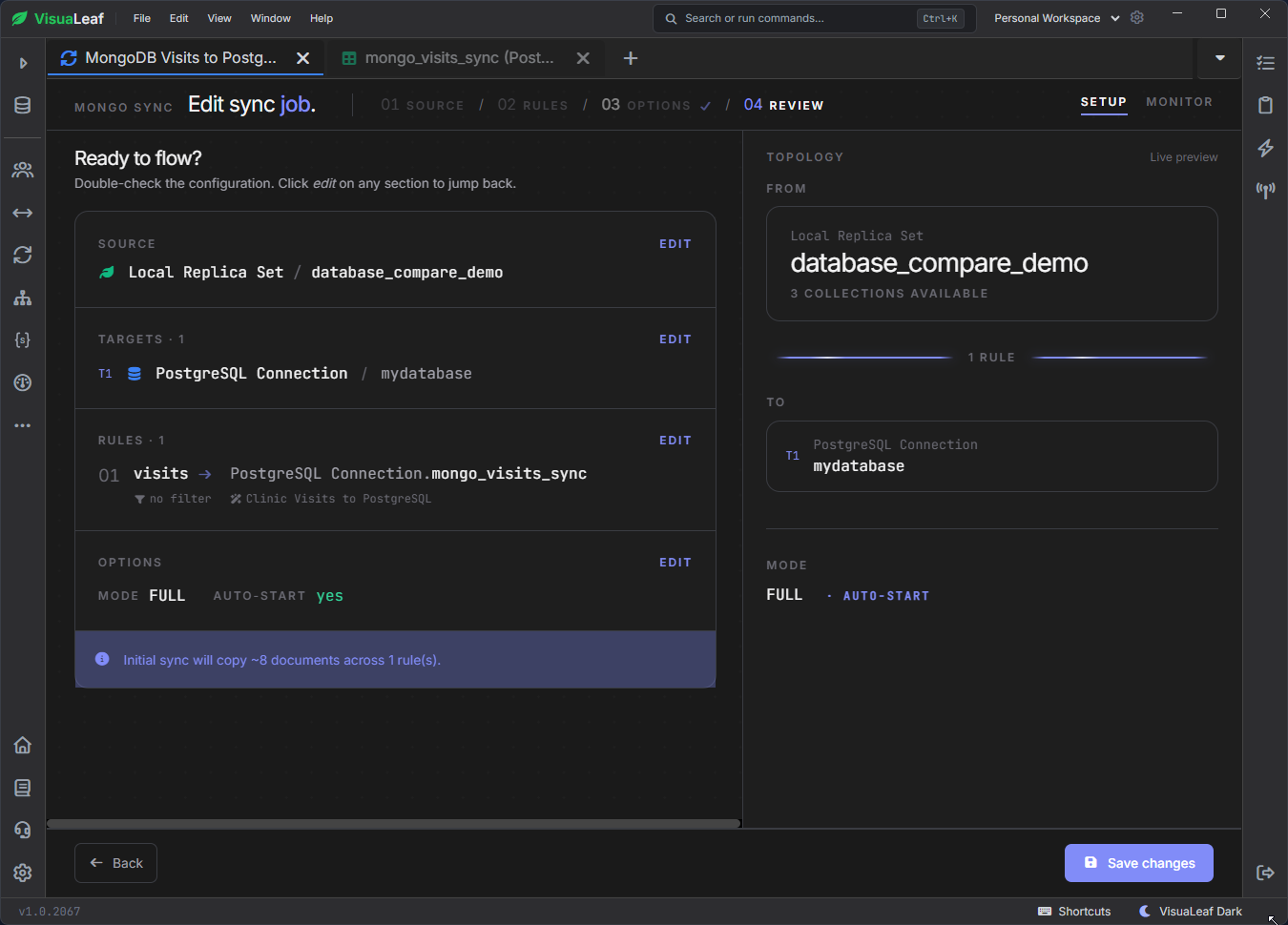This screenshot has height=925, width=1288.
Task: Click the Clinic Visits to PostgreSQL label
Action: coord(331,499)
